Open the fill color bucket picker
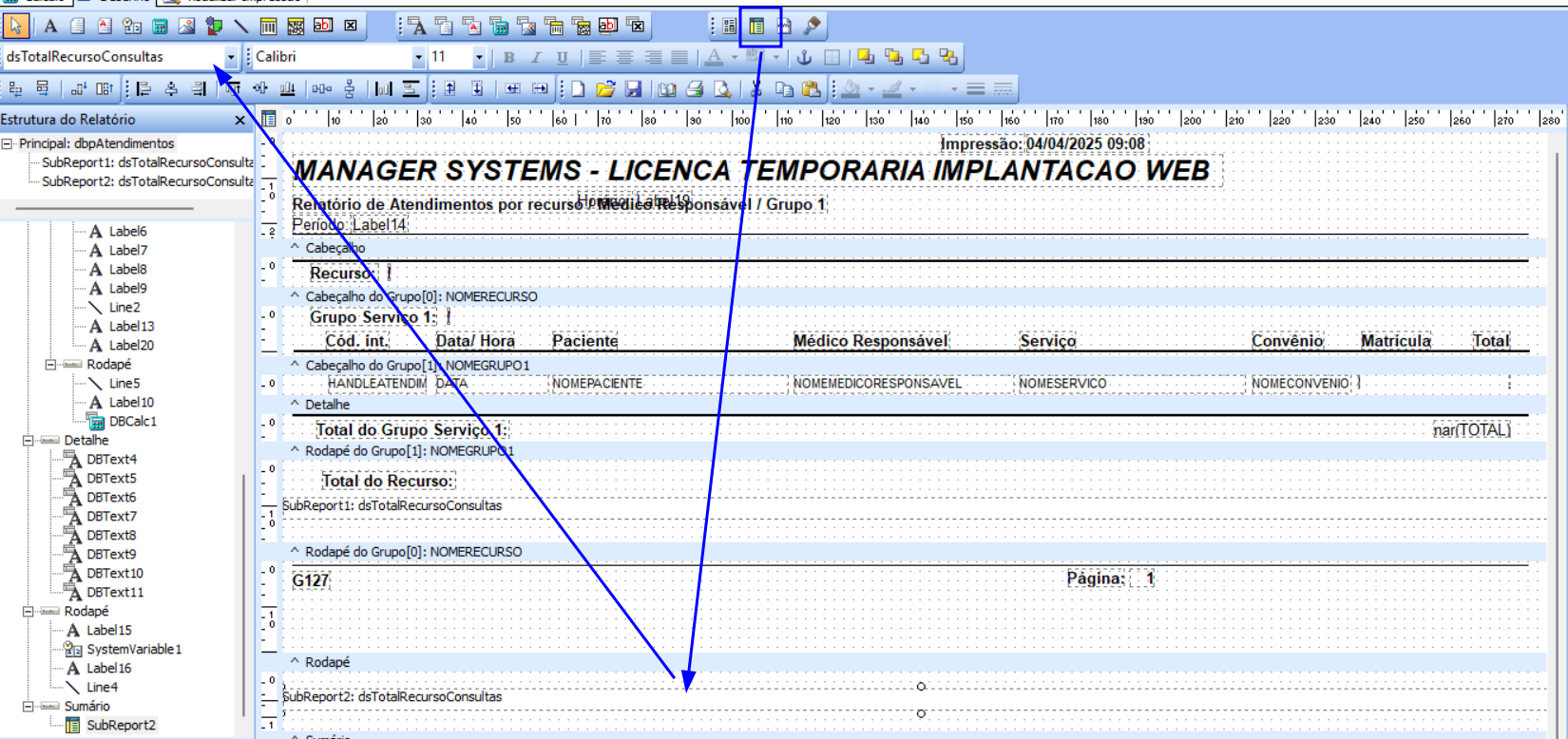This screenshot has height=739, width=1568. (x=851, y=89)
